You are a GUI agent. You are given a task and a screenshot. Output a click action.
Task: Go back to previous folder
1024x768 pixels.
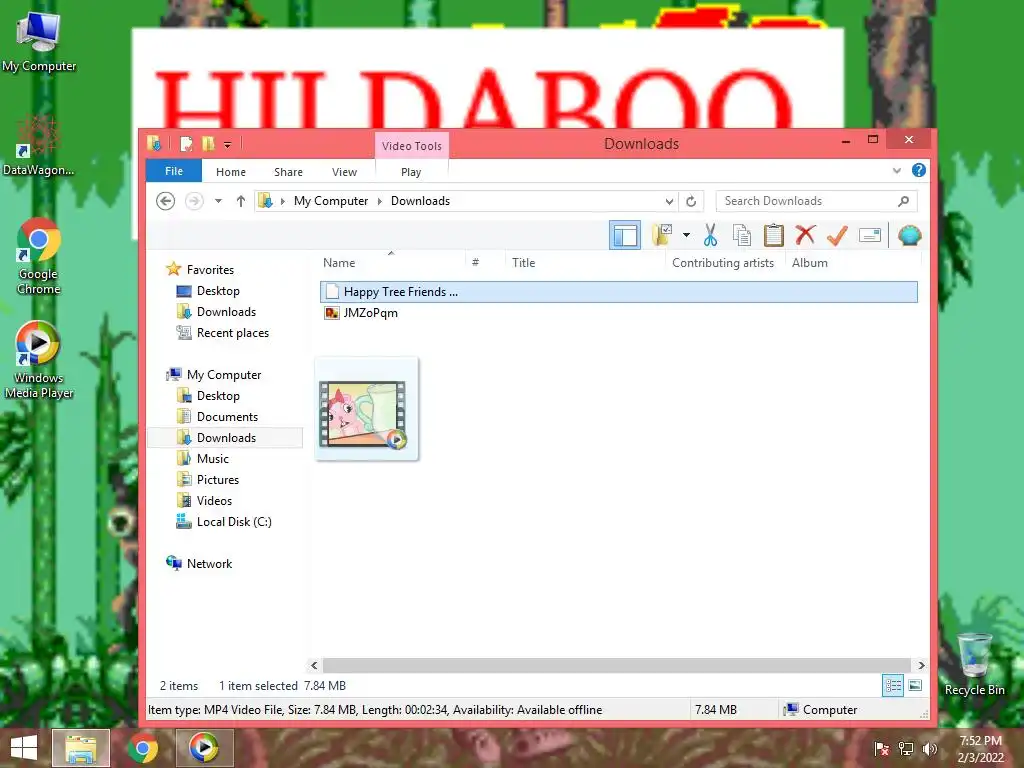click(x=166, y=201)
